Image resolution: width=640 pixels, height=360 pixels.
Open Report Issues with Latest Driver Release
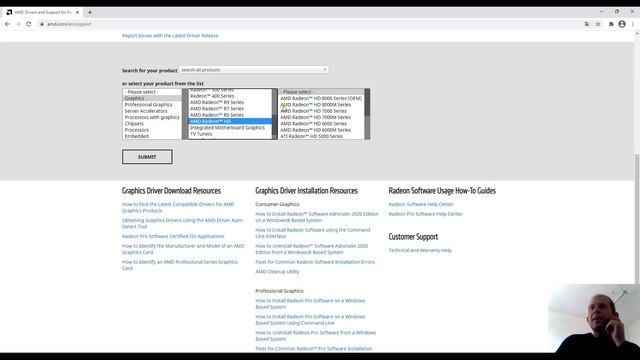[170, 36]
